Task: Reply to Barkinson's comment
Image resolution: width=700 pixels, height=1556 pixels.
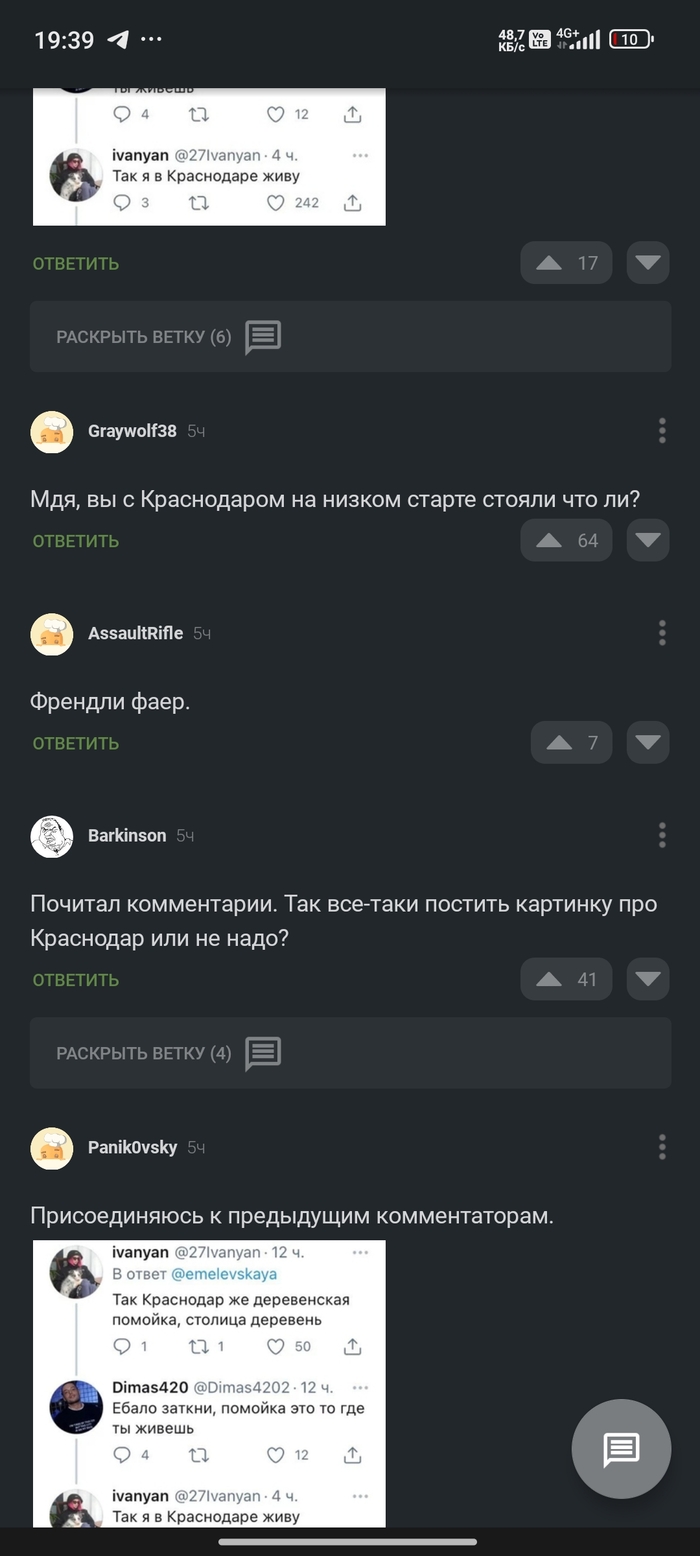Action: tap(76, 980)
